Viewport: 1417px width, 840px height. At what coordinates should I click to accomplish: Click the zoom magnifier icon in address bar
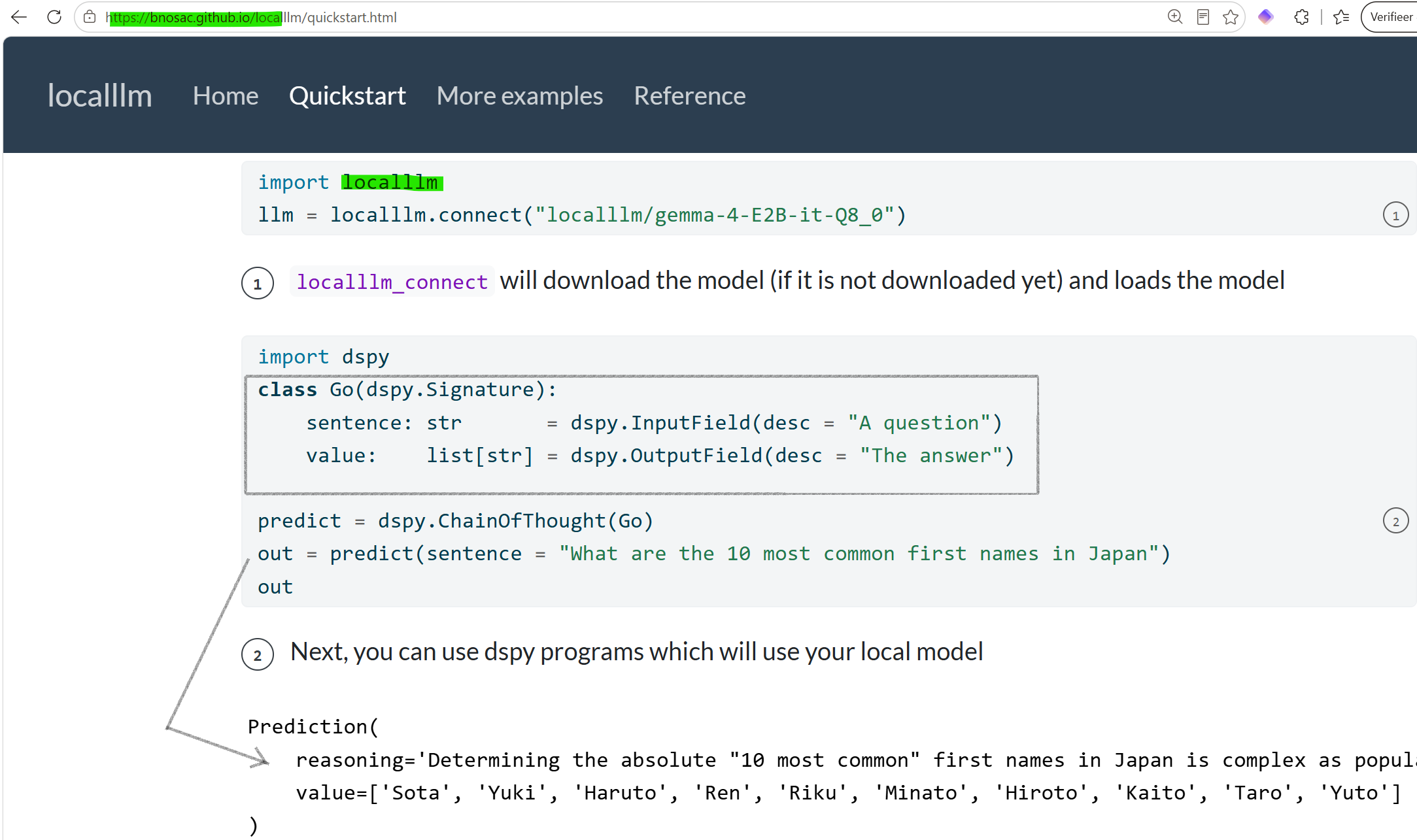(x=1175, y=17)
